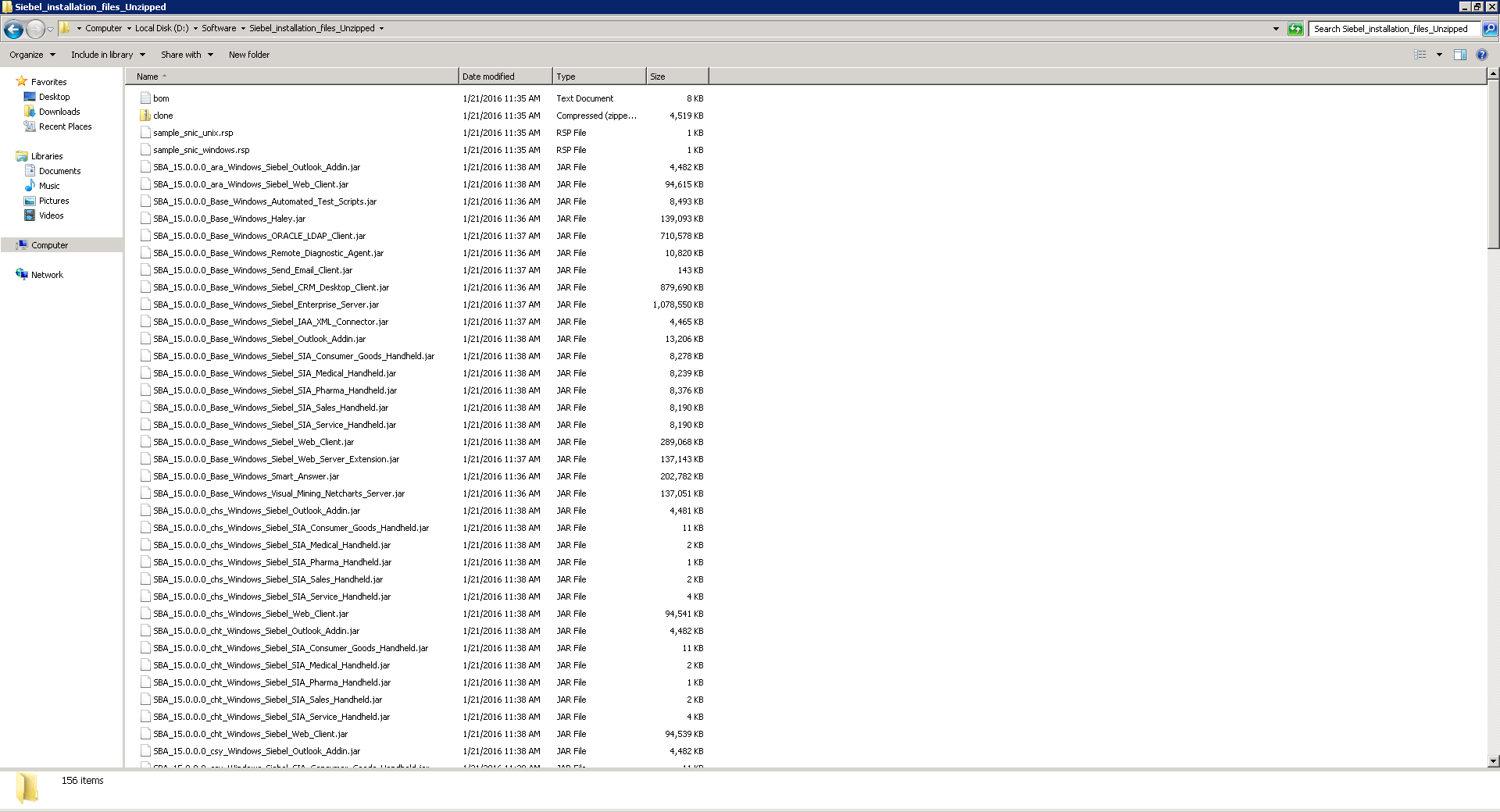Select the bom text document icon
Screen dimensions: 1500x812
(x=145, y=98)
